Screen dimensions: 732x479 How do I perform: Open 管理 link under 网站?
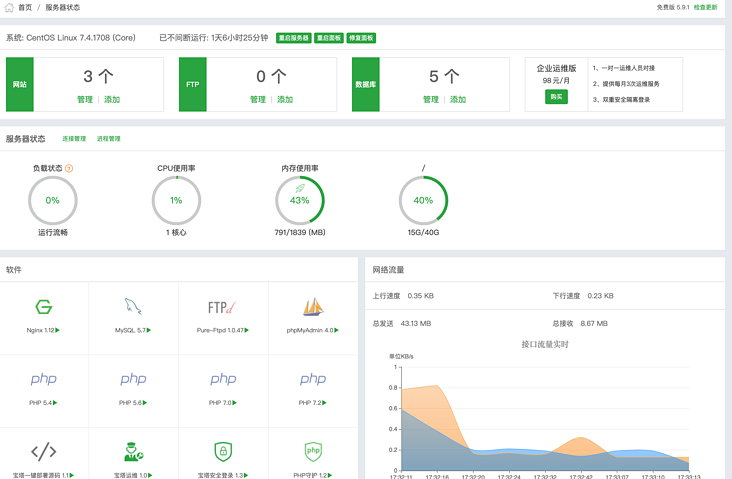(x=85, y=100)
